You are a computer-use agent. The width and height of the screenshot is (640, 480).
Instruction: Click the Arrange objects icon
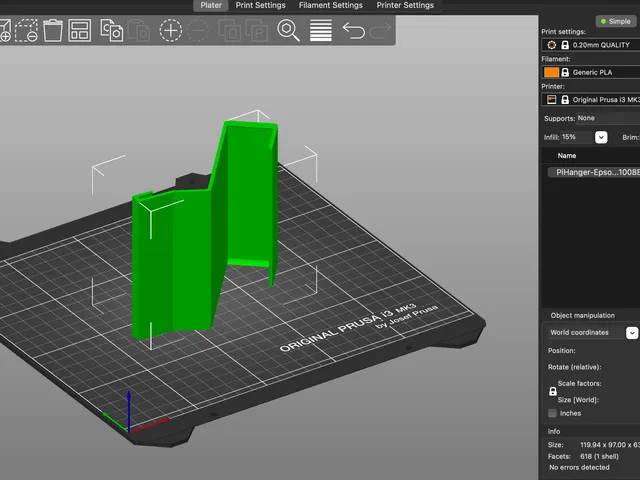[80, 30]
